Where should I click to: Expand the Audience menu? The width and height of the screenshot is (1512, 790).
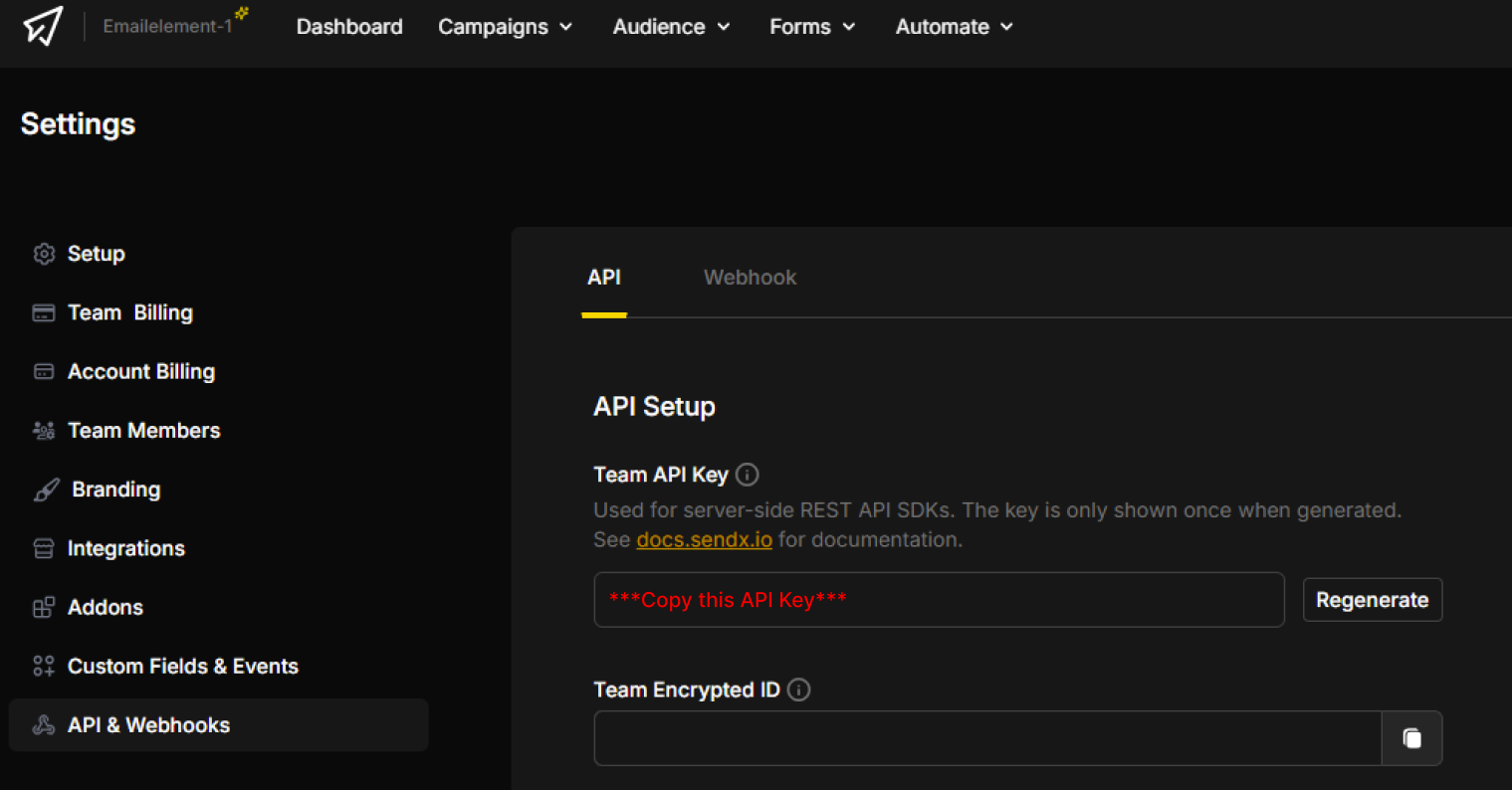pos(671,27)
